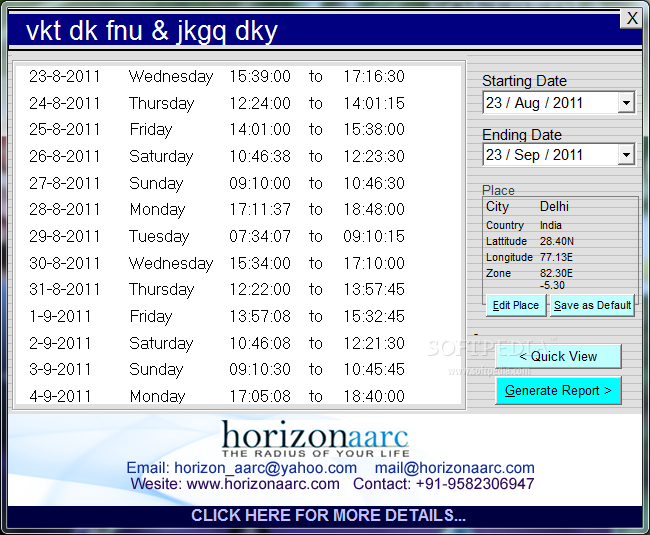This screenshot has height=535, width=650.
Task: Click the Lattitude value 28.40N
Action: (557, 241)
